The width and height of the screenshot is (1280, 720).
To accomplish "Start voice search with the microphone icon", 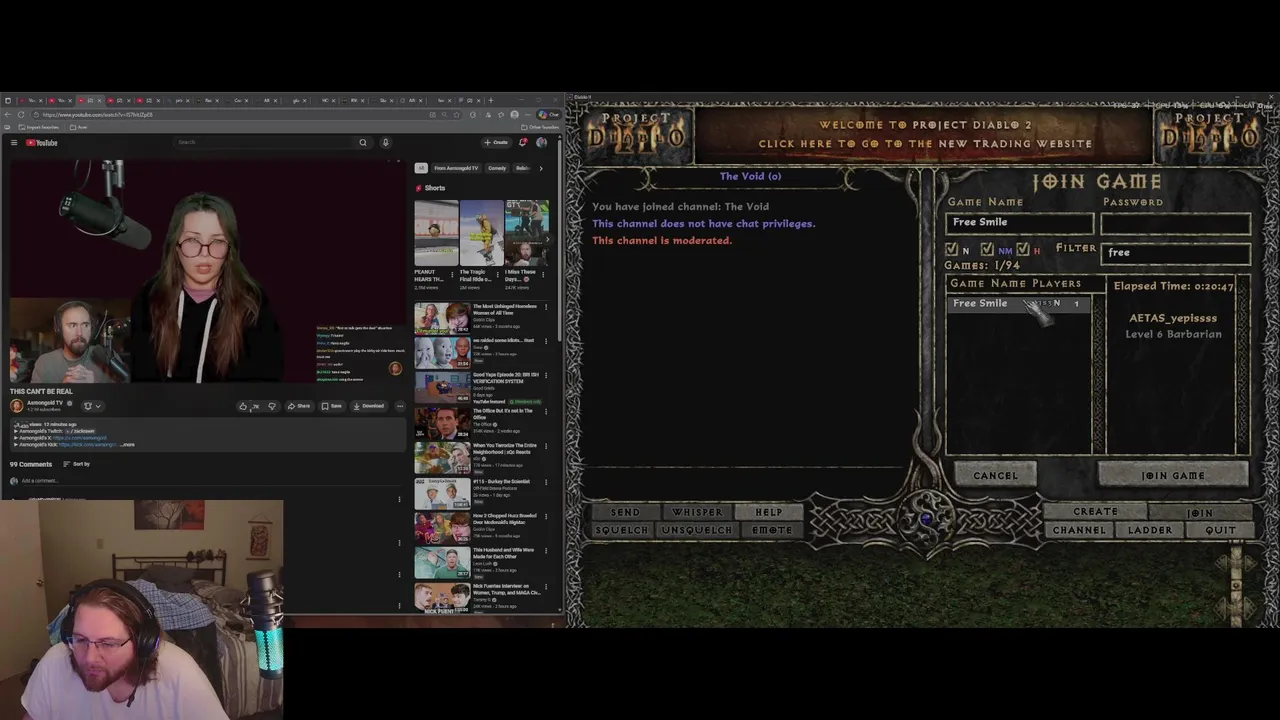I will pos(385,142).
